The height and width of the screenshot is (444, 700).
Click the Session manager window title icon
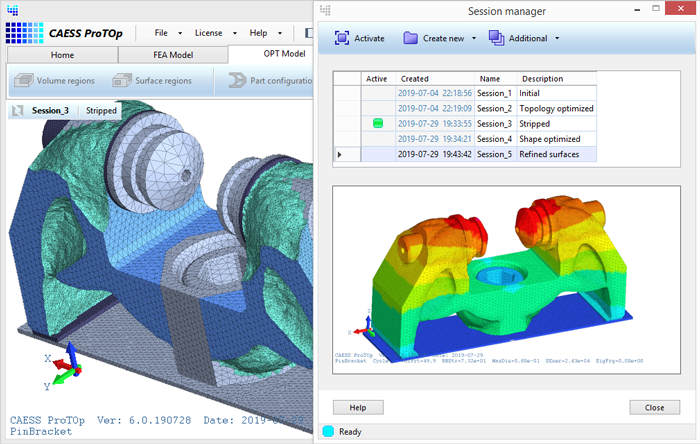325,10
